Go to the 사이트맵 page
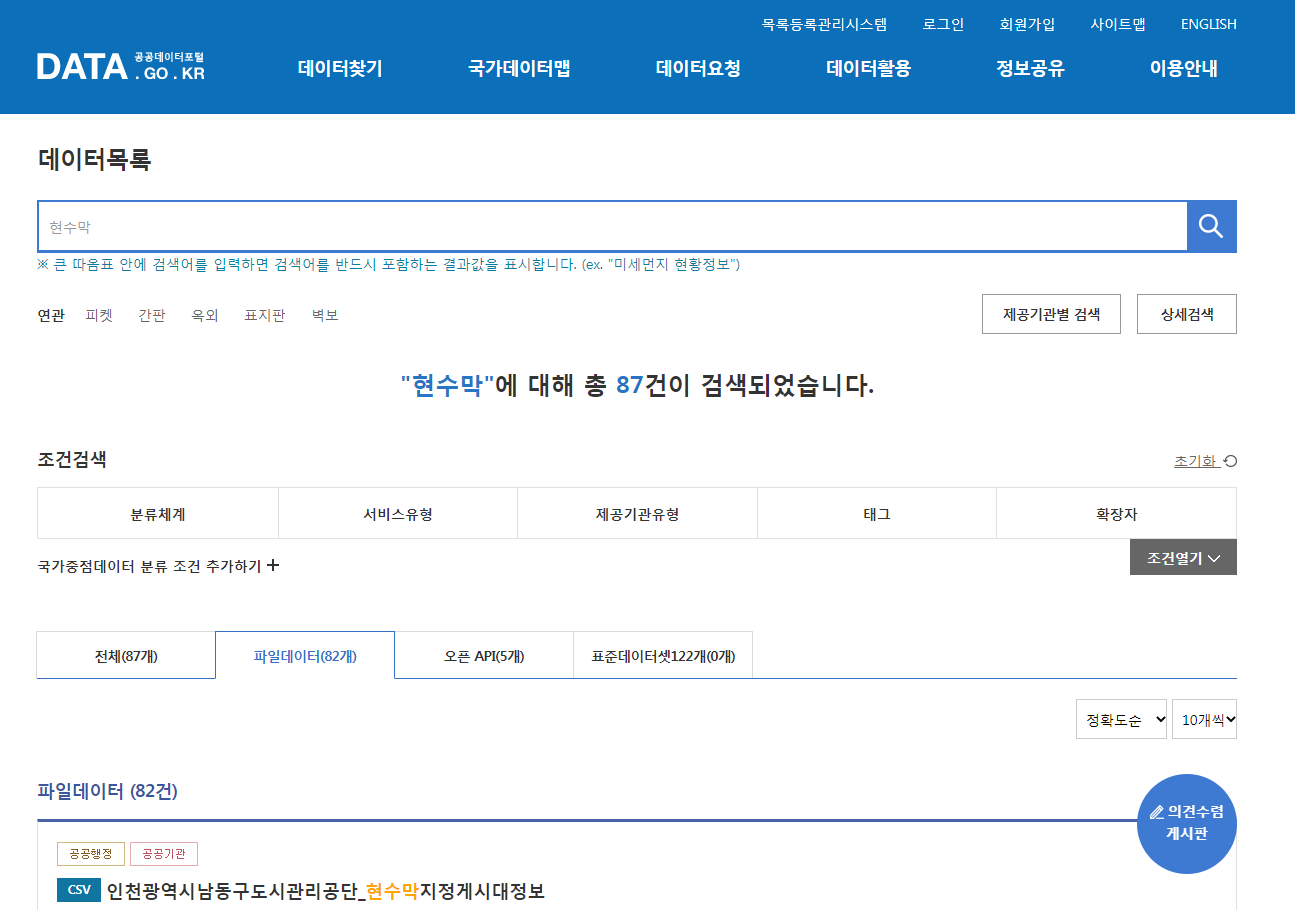Viewport: 1295px width, 910px height. (1118, 24)
